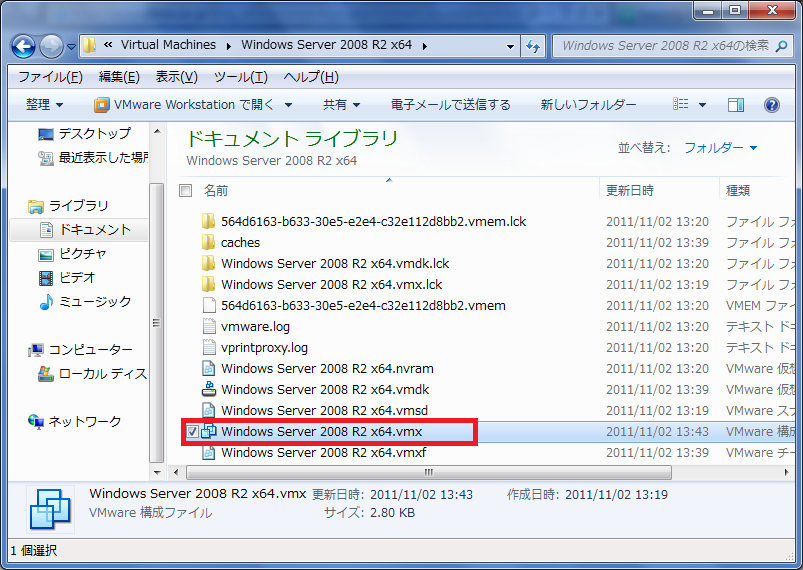Click the folder icon in address bar

point(89,46)
